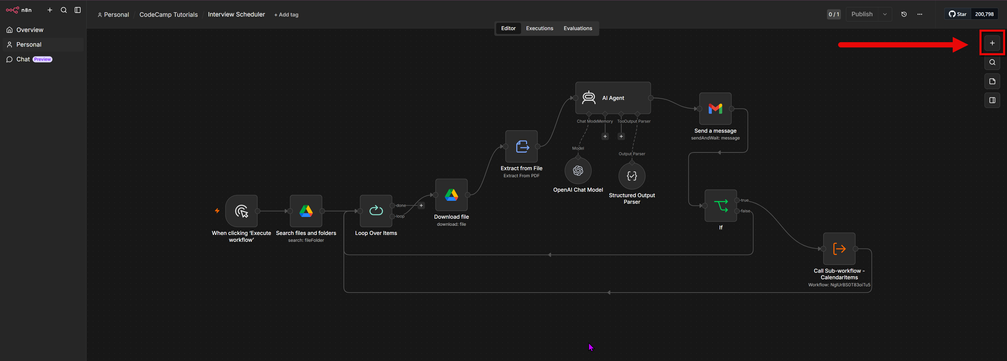
Task: Collapse the sidebar with the panel icon
Action: pyautogui.click(x=78, y=10)
